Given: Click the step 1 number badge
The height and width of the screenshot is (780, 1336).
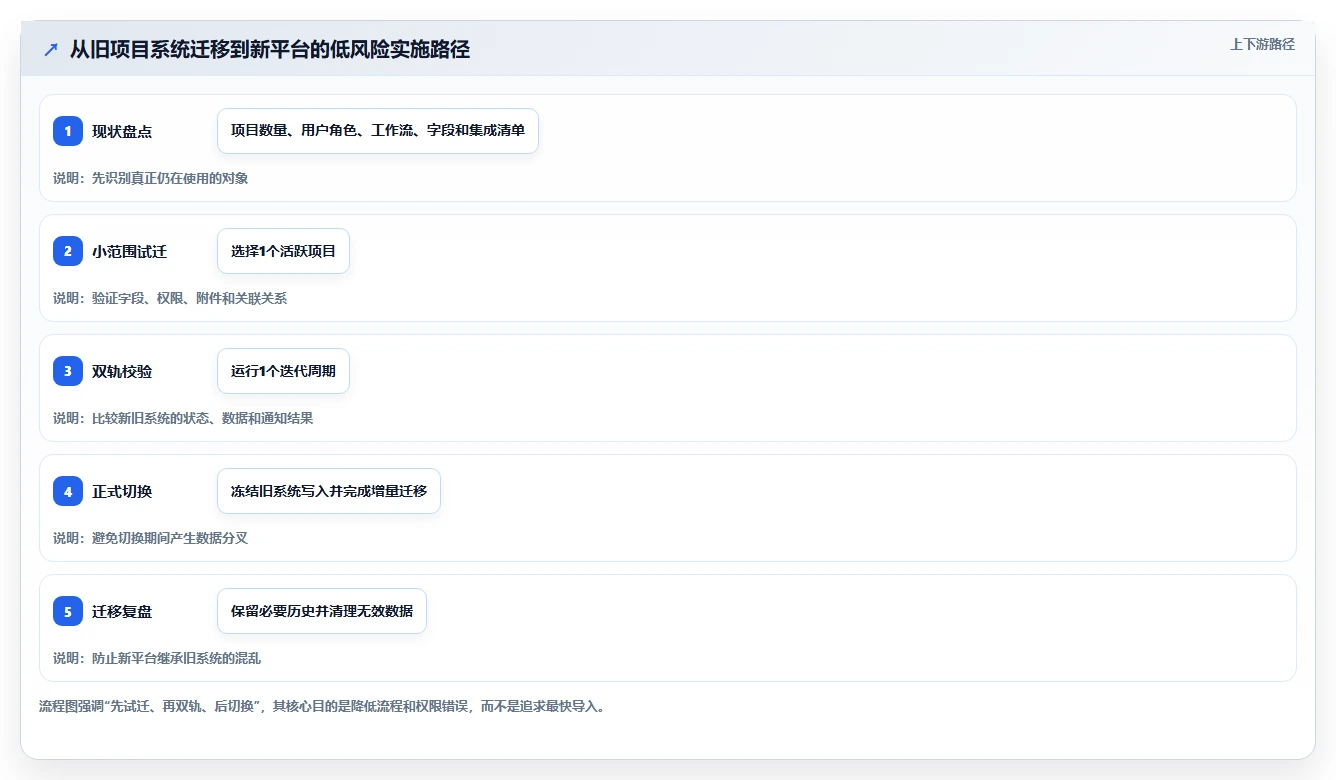Looking at the screenshot, I should pos(68,131).
